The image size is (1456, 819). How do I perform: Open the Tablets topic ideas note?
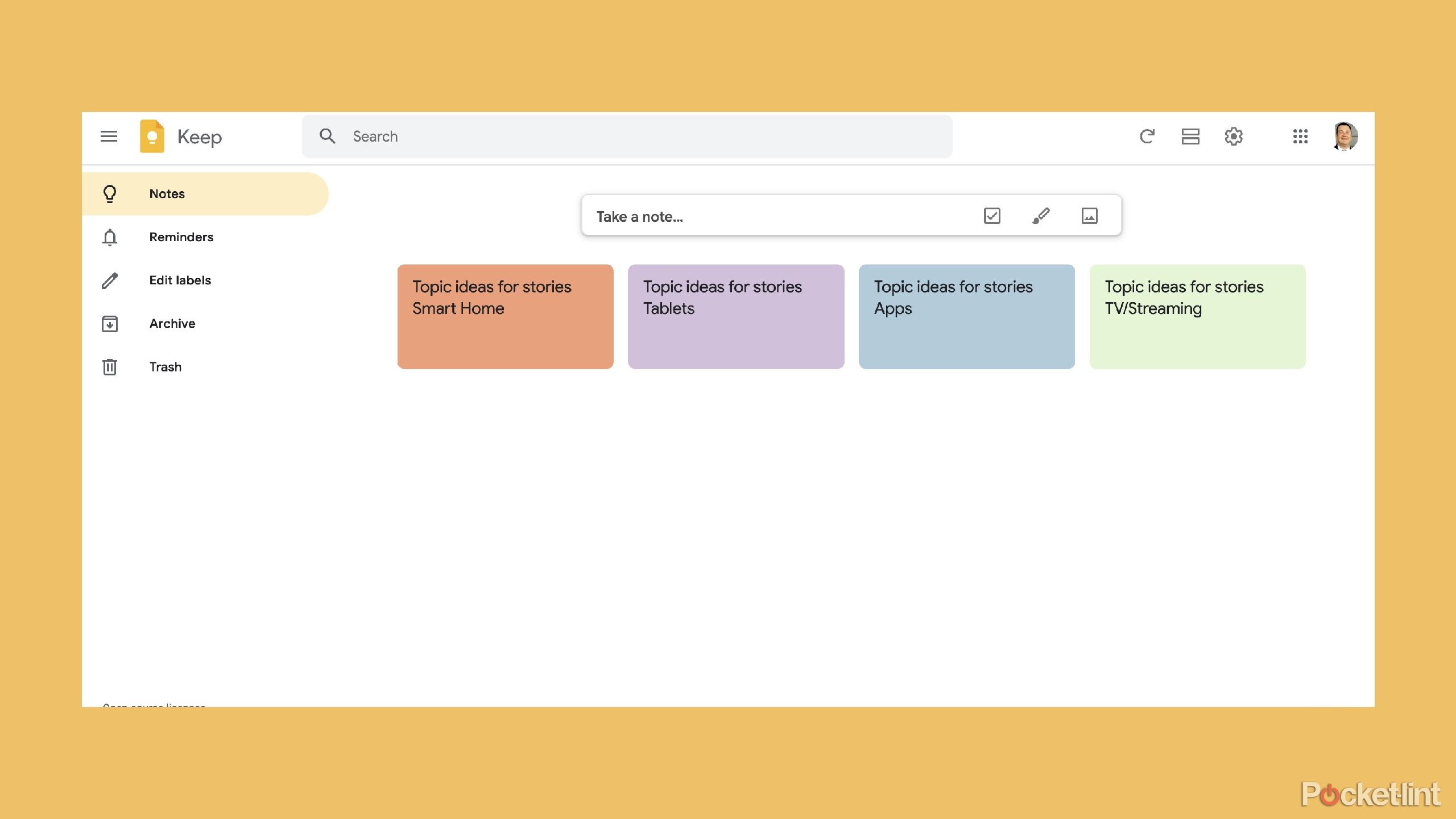pyautogui.click(x=736, y=316)
